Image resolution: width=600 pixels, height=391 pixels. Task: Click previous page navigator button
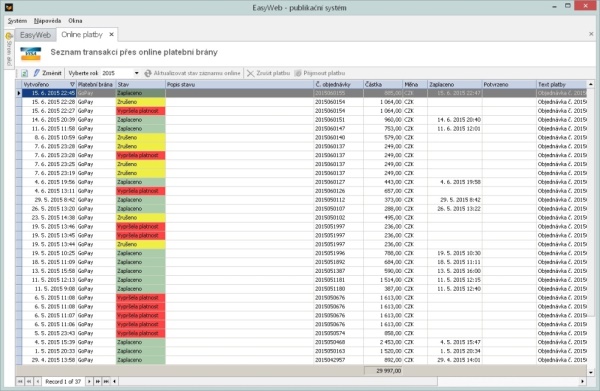pos(29,381)
